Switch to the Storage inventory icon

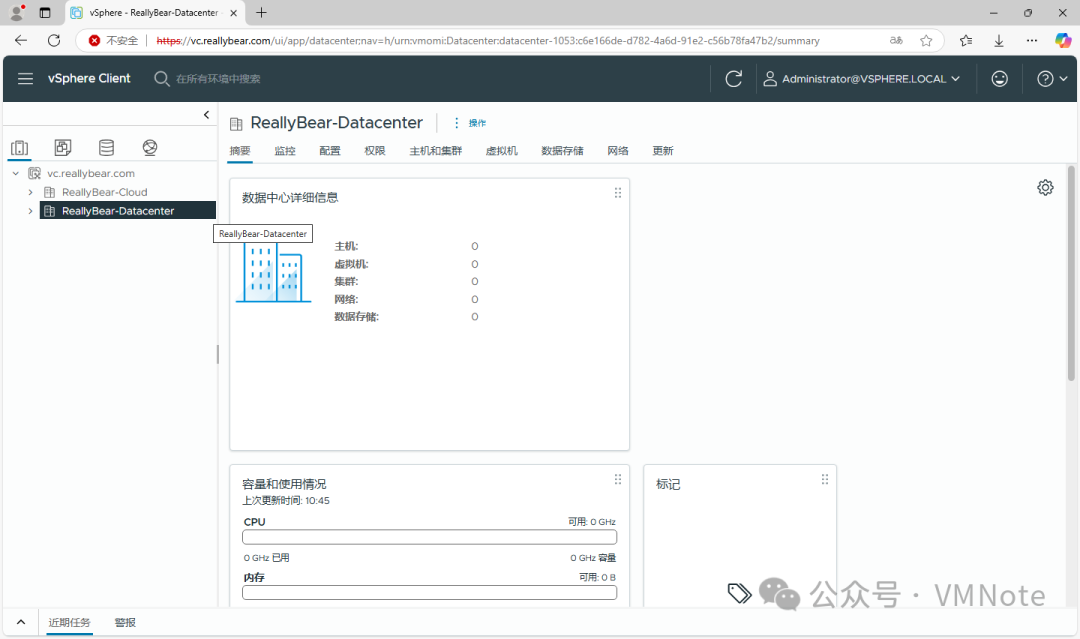click(106, 147)
